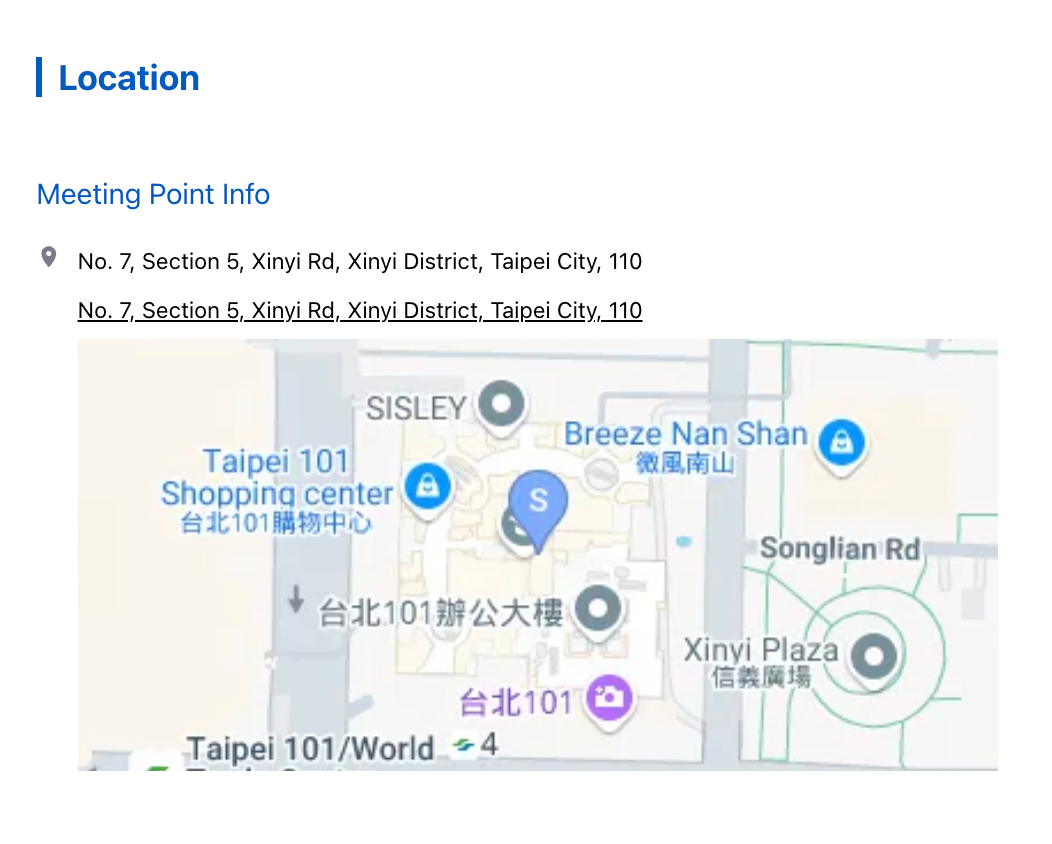Click the location pin icon beside the address
This screenshot has height=844, width=1052.
point(48,257)
